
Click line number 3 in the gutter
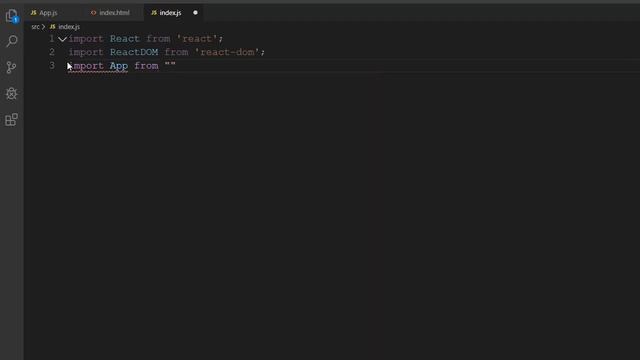click(x=52, y=65)
